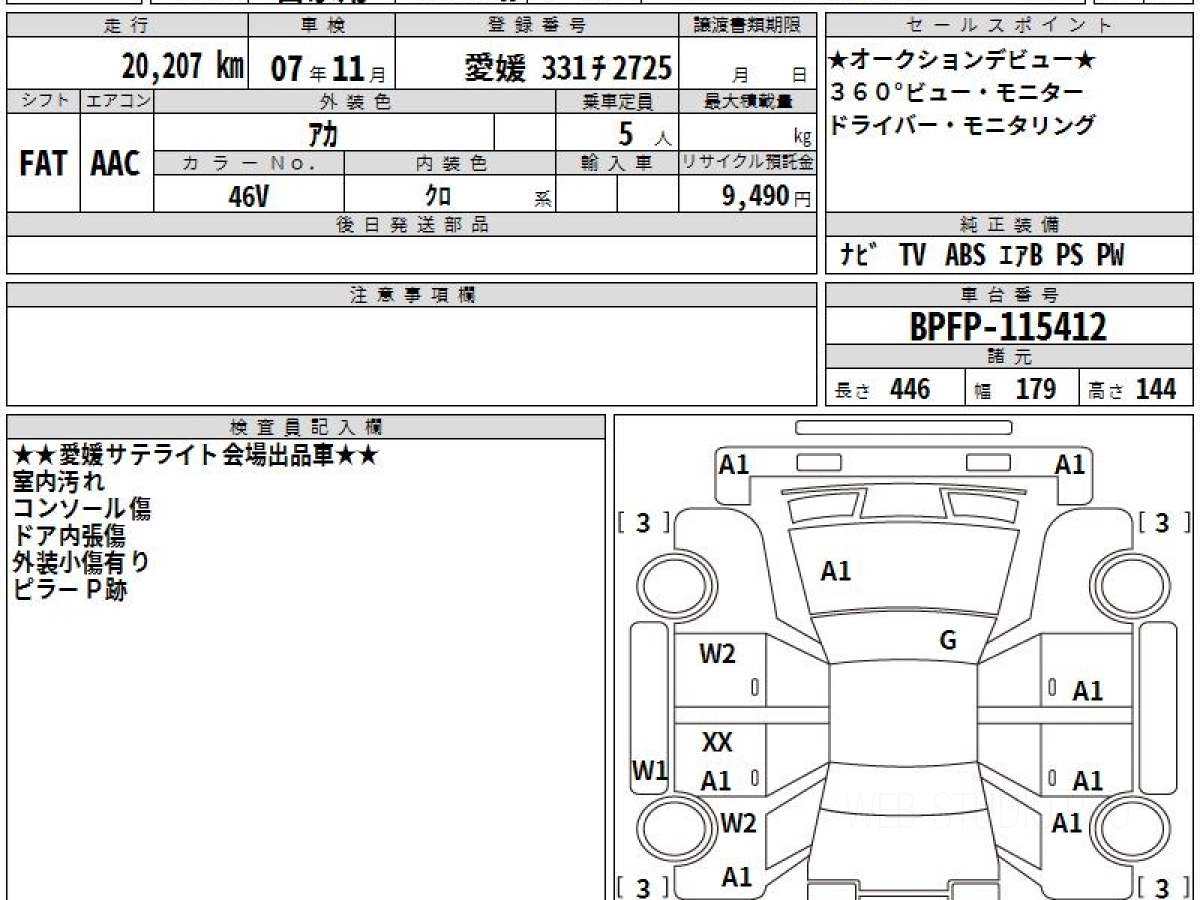
Task: Select the 走行 header cell
Action: click(x=126, y=26)
